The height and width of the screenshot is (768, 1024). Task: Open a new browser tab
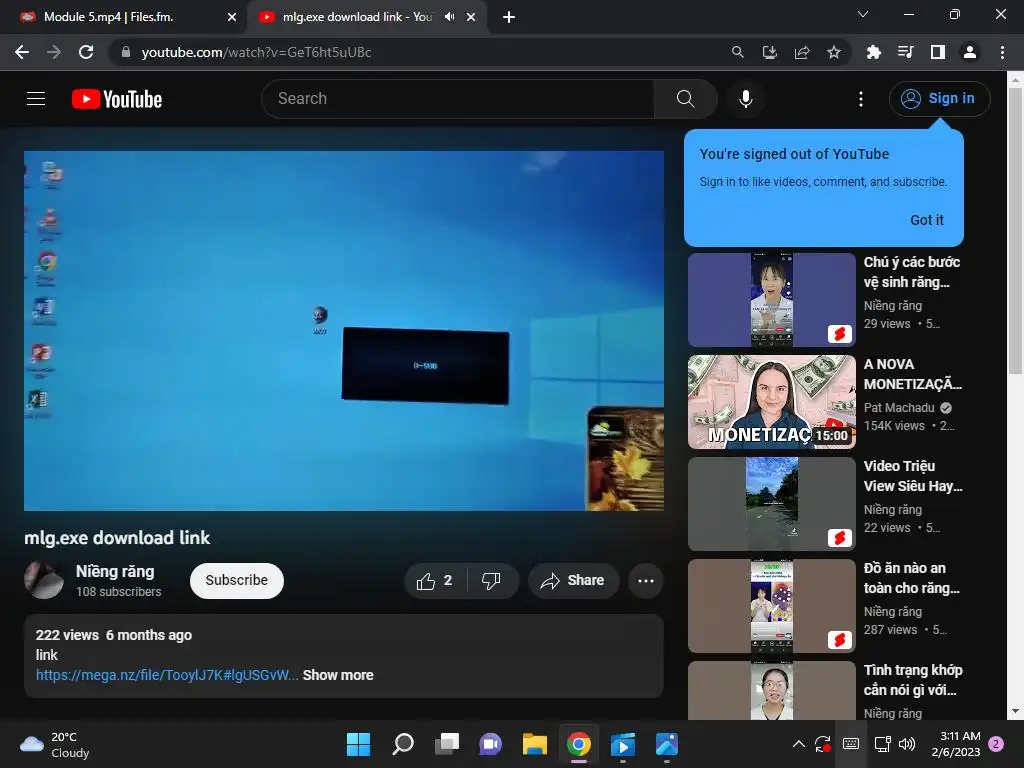point(509,17)
